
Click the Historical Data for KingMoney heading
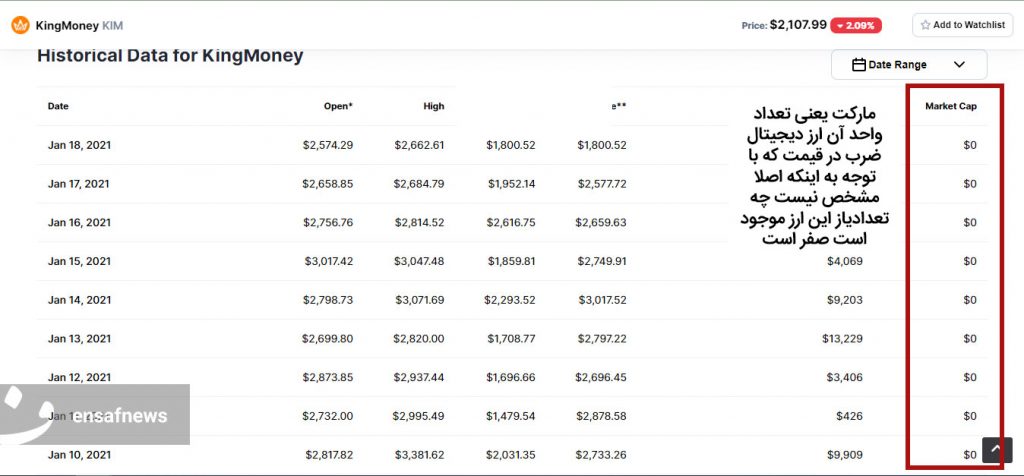[x=170, y=56]
